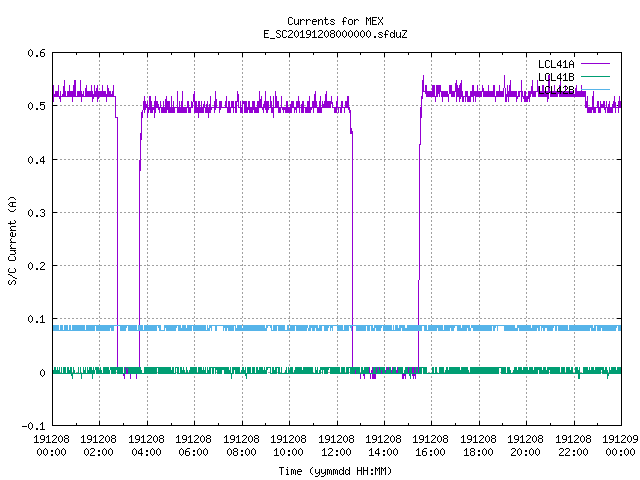Click the 191209 00:00 x-axis label
This screenshot has height=480, width=640.
pyautogui.click(x=620, y=445)
